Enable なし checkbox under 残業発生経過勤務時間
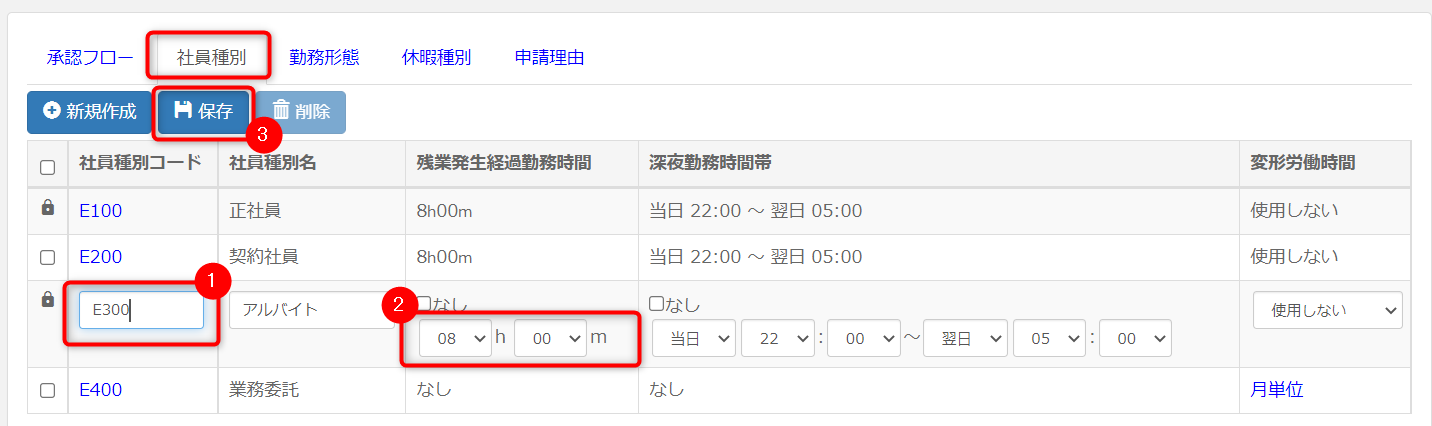This screenshot has height=426, width=1432. pos(424,303)
